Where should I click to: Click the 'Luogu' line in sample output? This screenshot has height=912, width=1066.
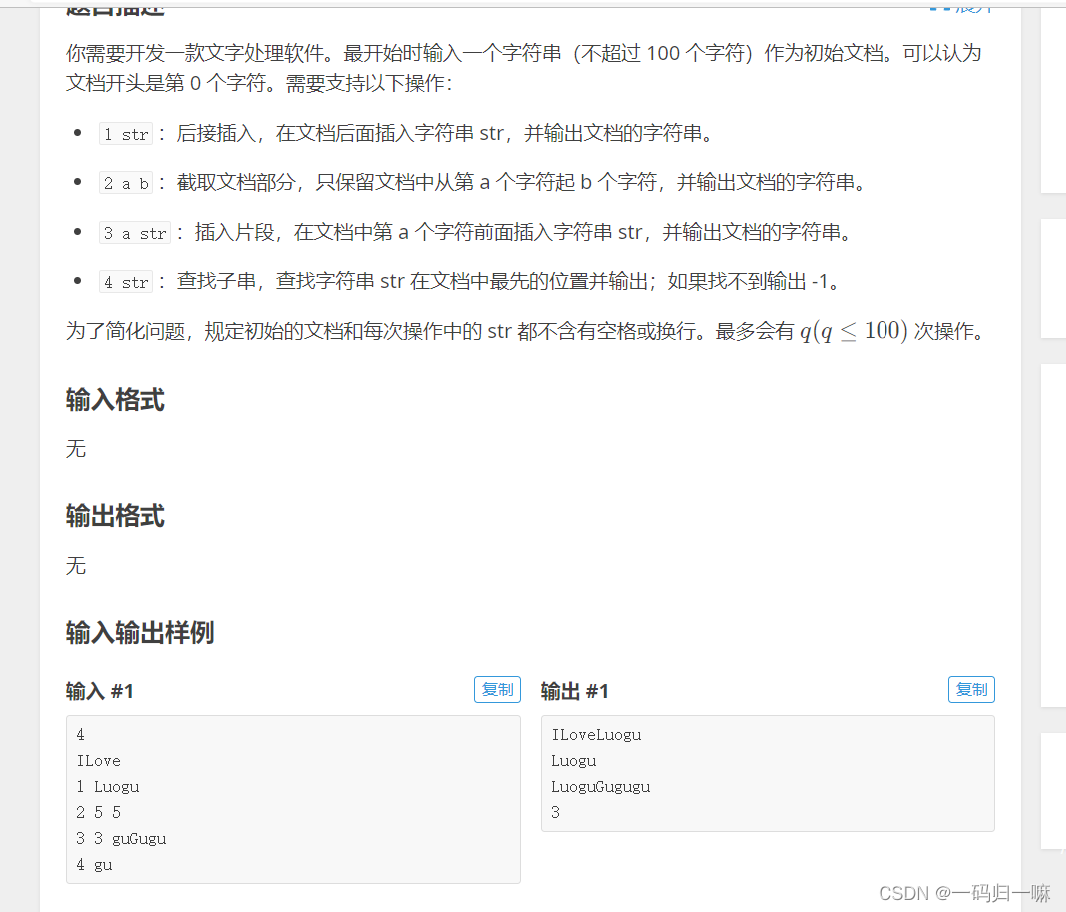[574, 761]
